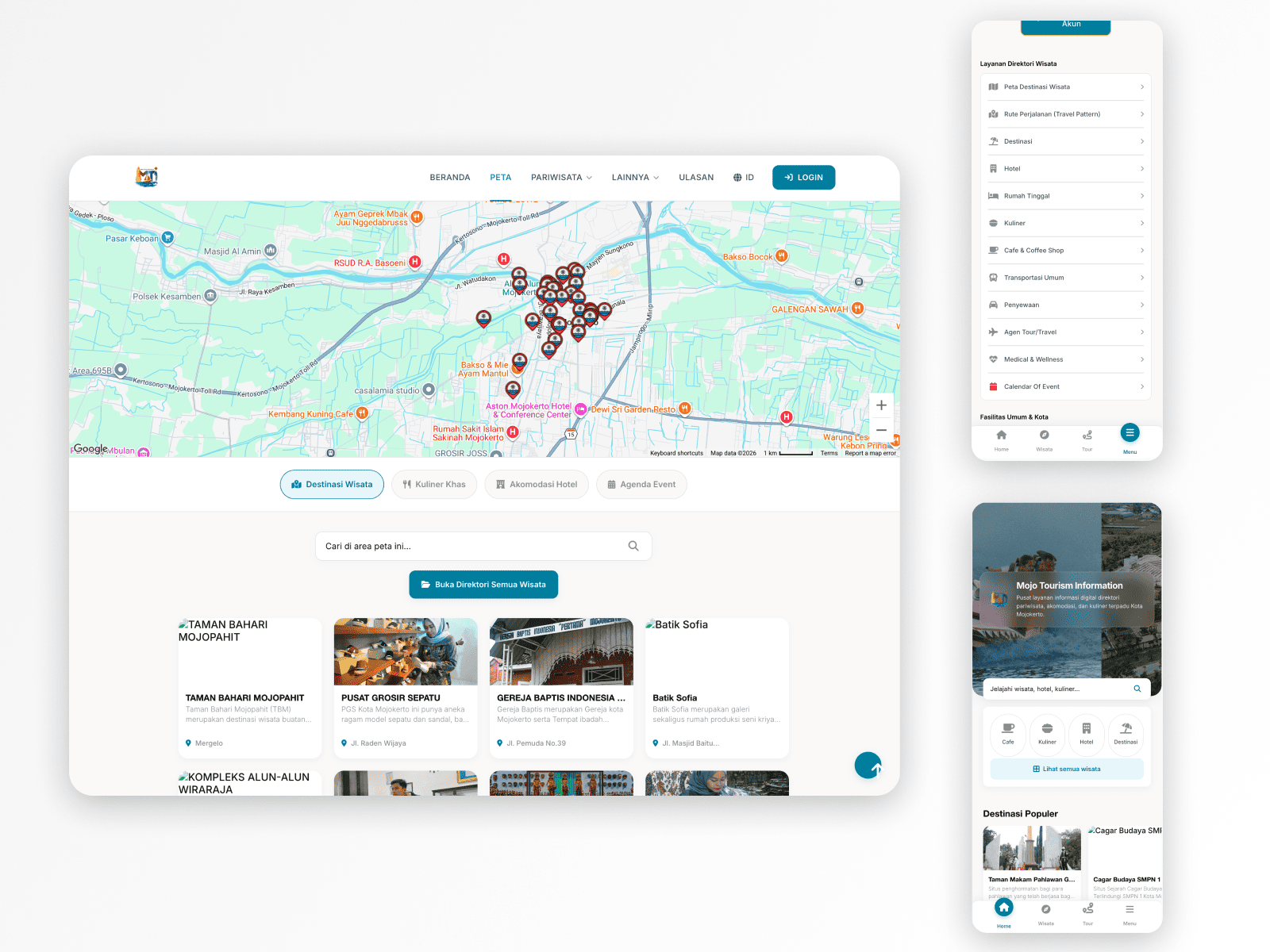Screen dimensions: 1270x952
Task: Open the Transportasi Umum menu row
Action: point(1066,278)
